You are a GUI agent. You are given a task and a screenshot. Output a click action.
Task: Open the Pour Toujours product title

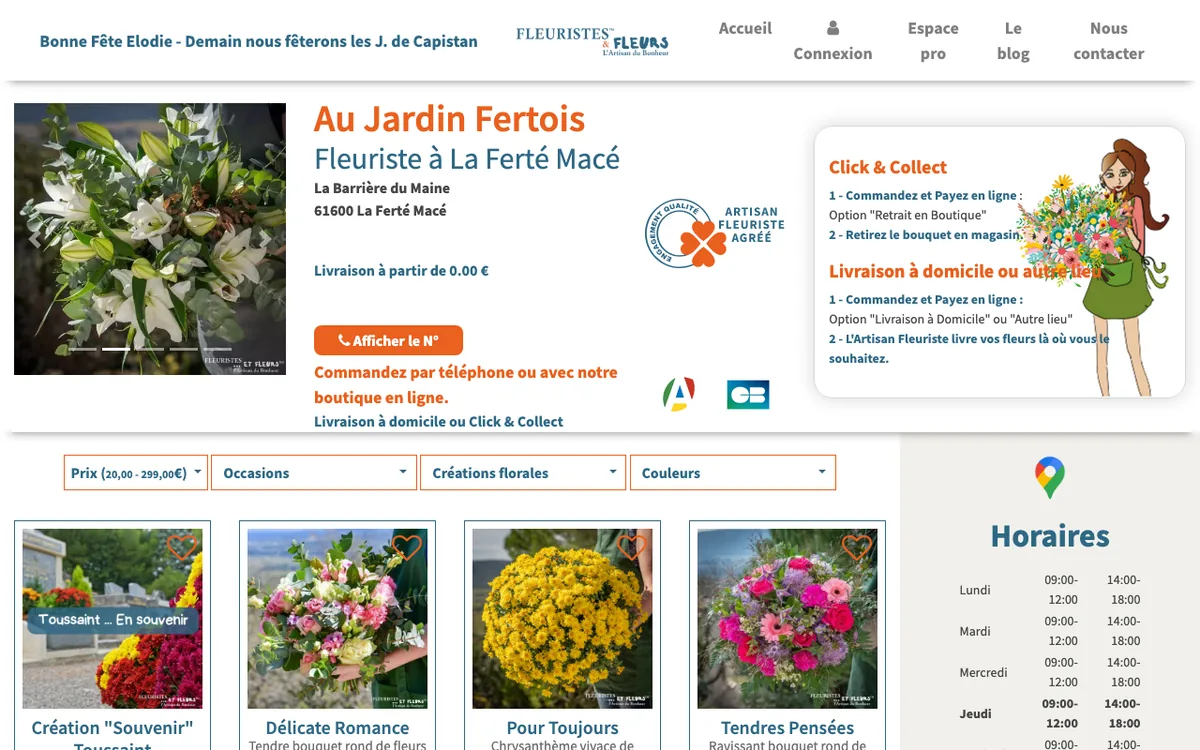click(562, 728)
